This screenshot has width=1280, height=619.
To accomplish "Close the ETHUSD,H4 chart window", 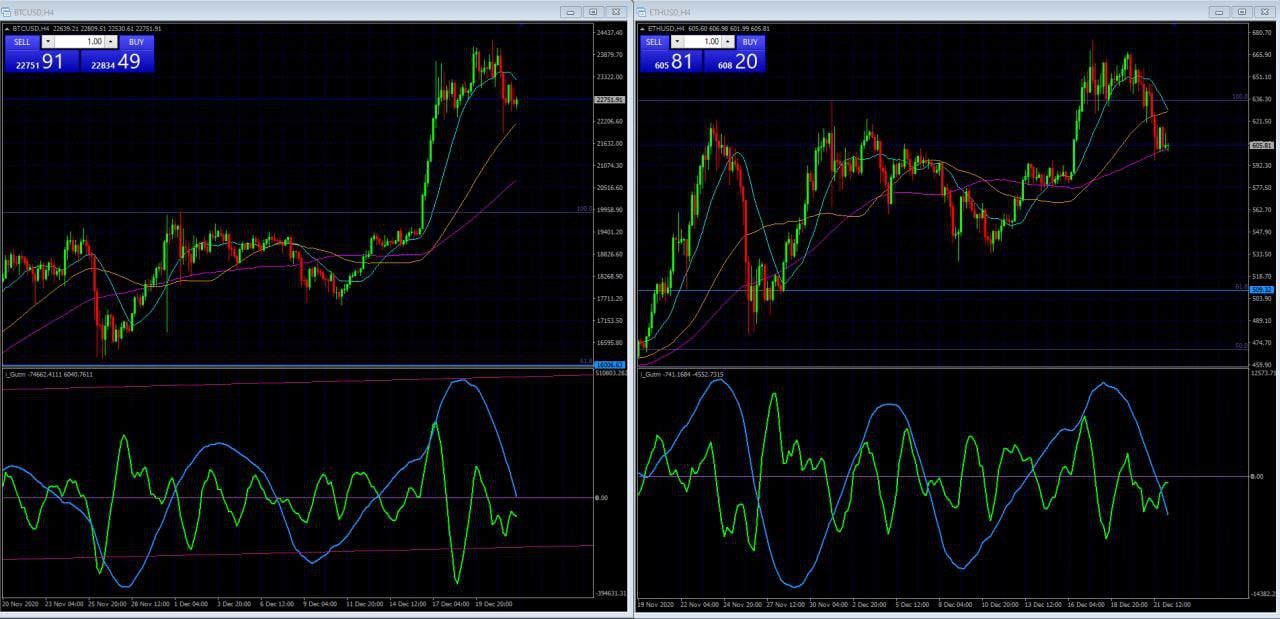I will tap(1265, 12).
